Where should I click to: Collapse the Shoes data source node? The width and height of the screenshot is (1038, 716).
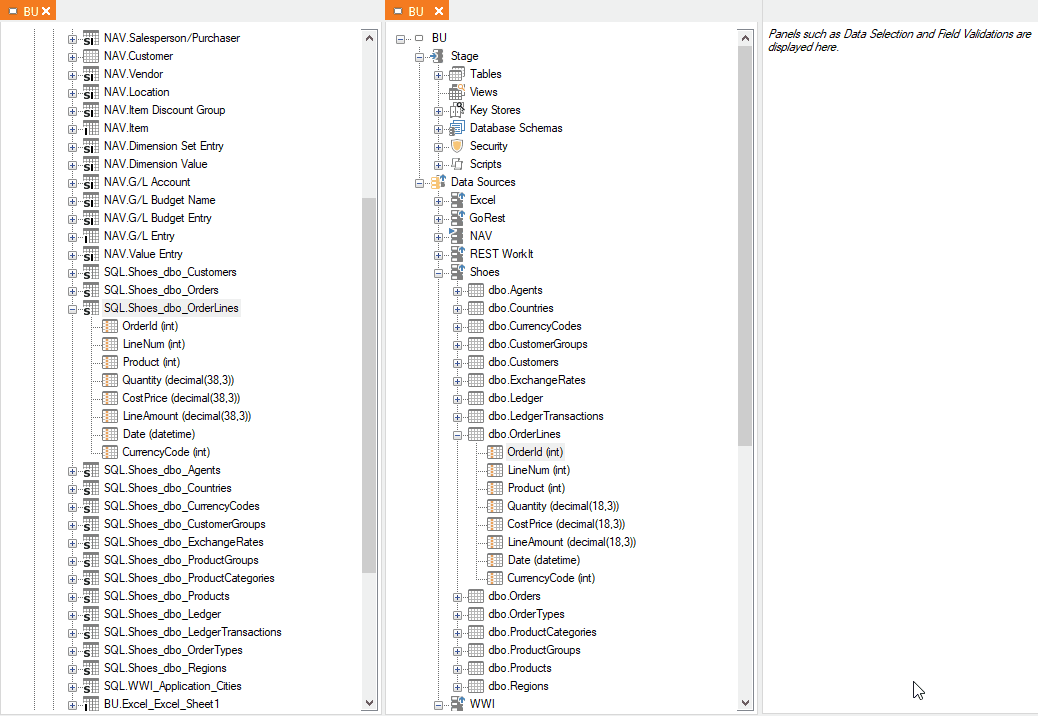pyautogui.click(x=438, y=273)
